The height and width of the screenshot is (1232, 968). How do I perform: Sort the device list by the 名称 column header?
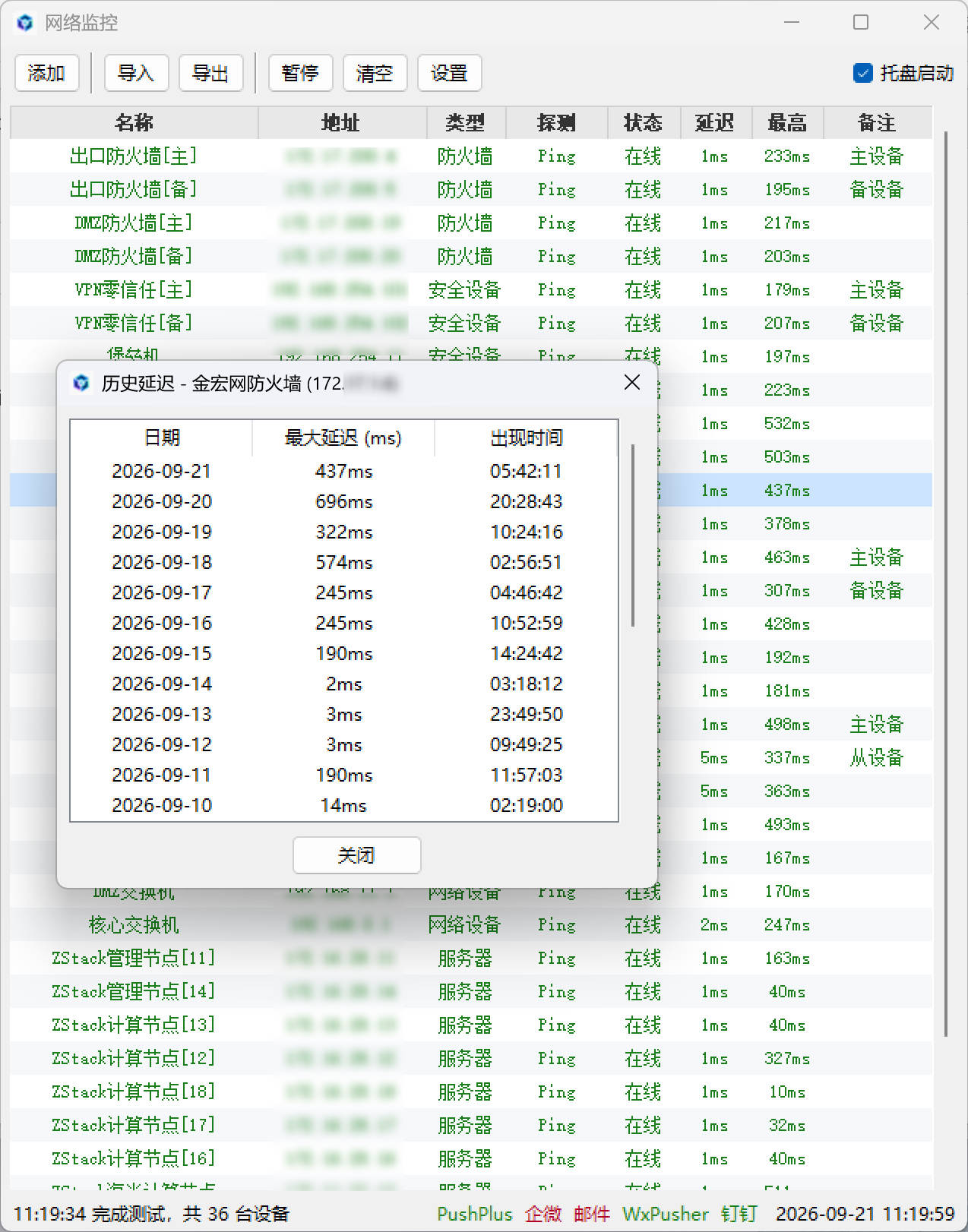[134, 122]
